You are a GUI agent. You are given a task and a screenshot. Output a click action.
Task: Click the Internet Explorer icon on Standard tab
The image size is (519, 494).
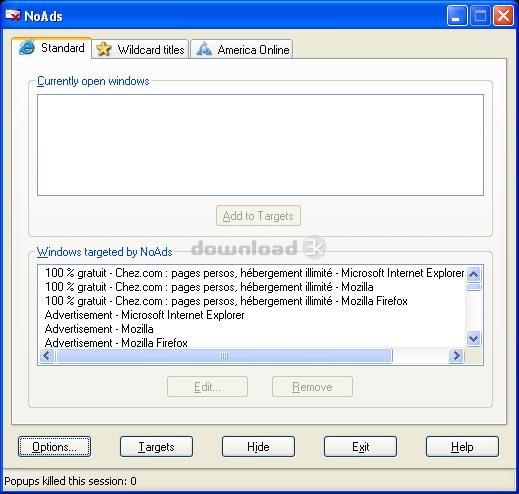[x=27, y=48]
